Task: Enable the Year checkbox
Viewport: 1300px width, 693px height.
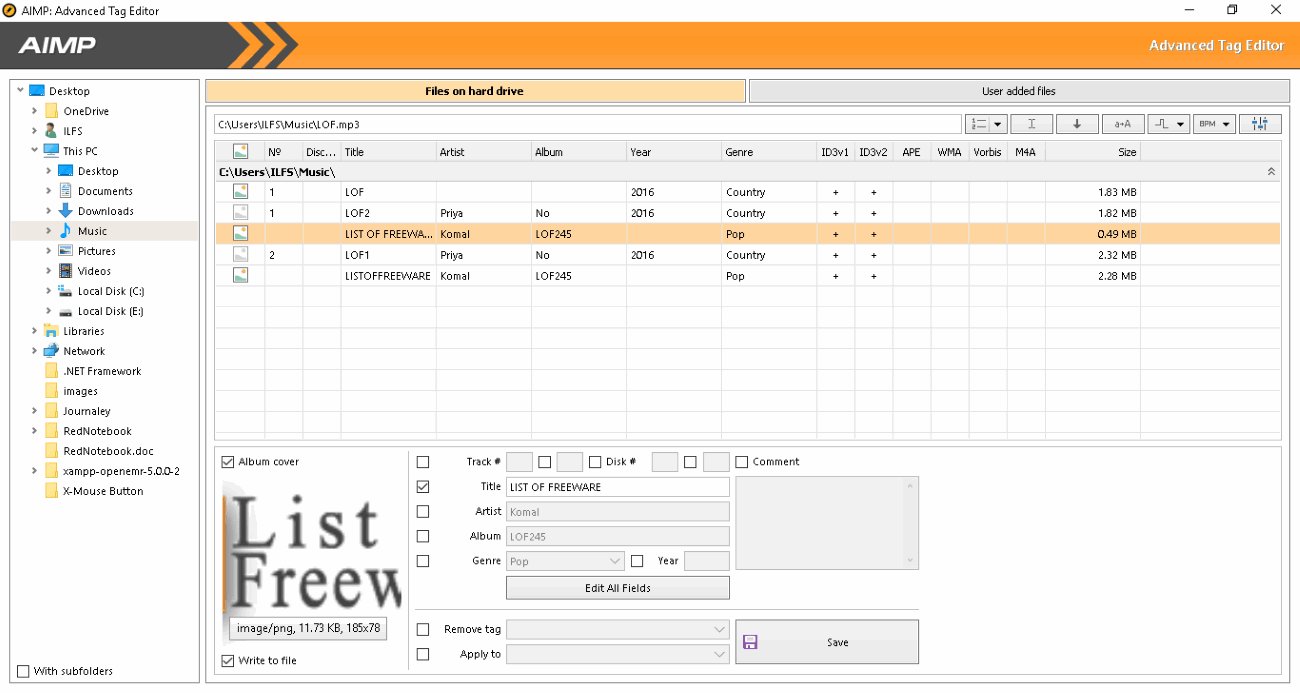Action: [637, 561]
